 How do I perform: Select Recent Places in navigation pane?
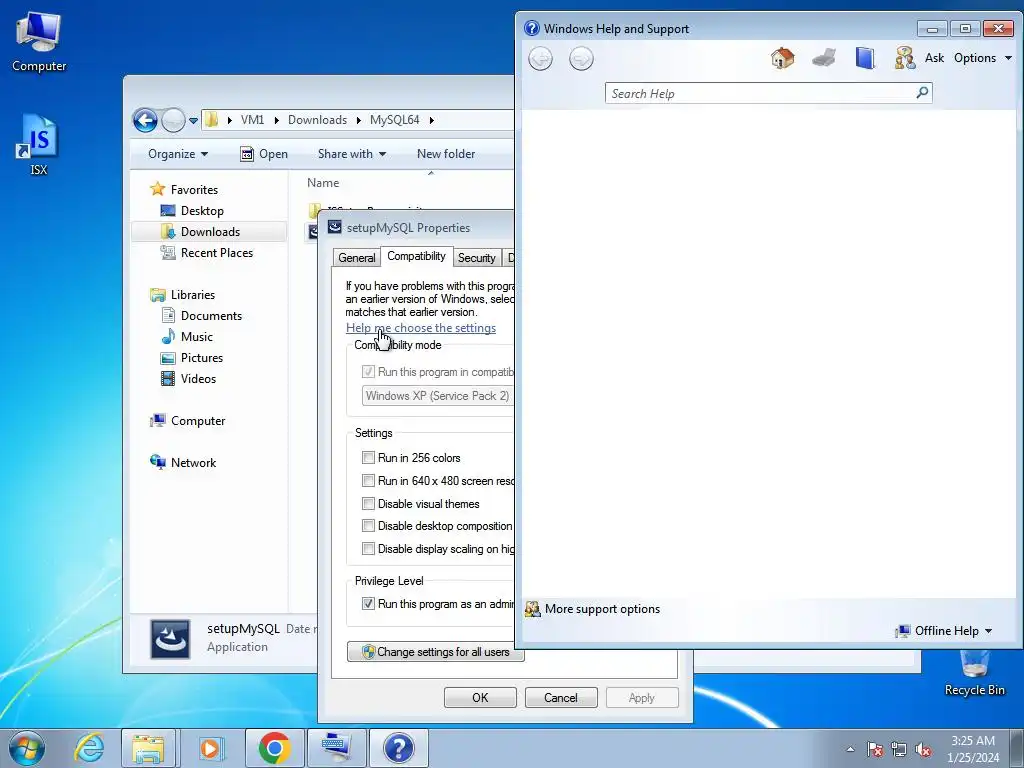tap(216, 253)
